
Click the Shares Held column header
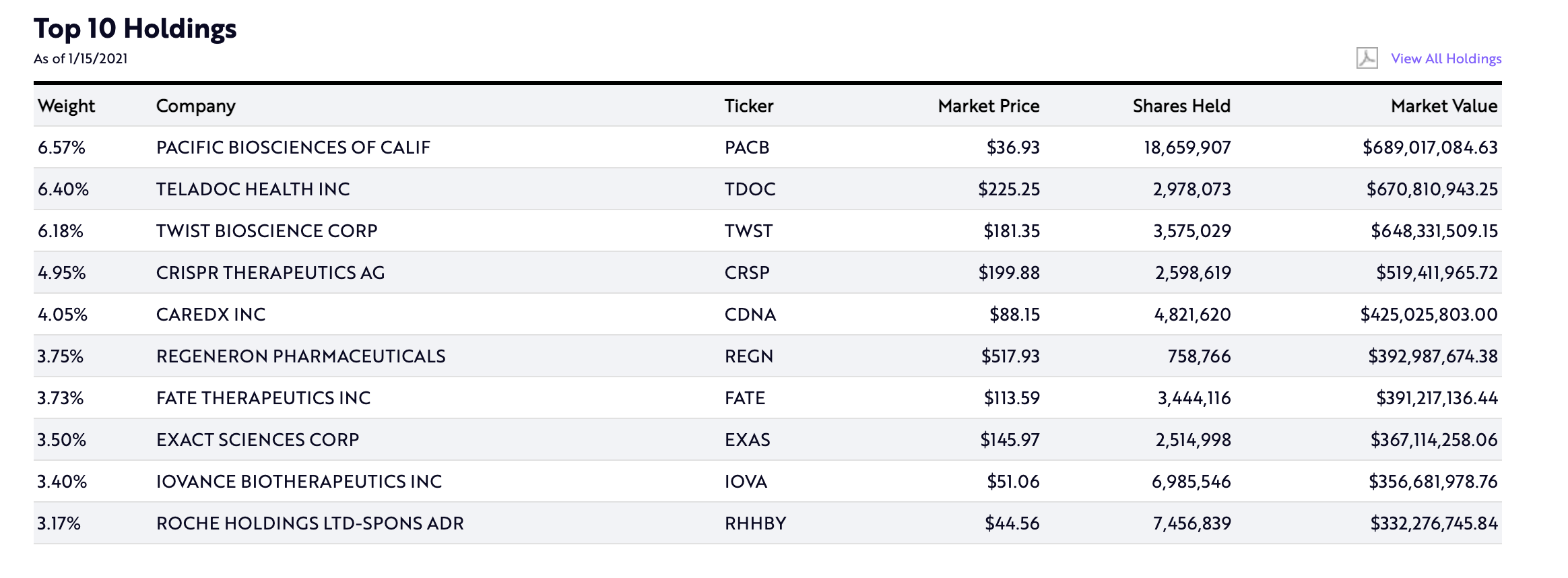(1181, 106)
